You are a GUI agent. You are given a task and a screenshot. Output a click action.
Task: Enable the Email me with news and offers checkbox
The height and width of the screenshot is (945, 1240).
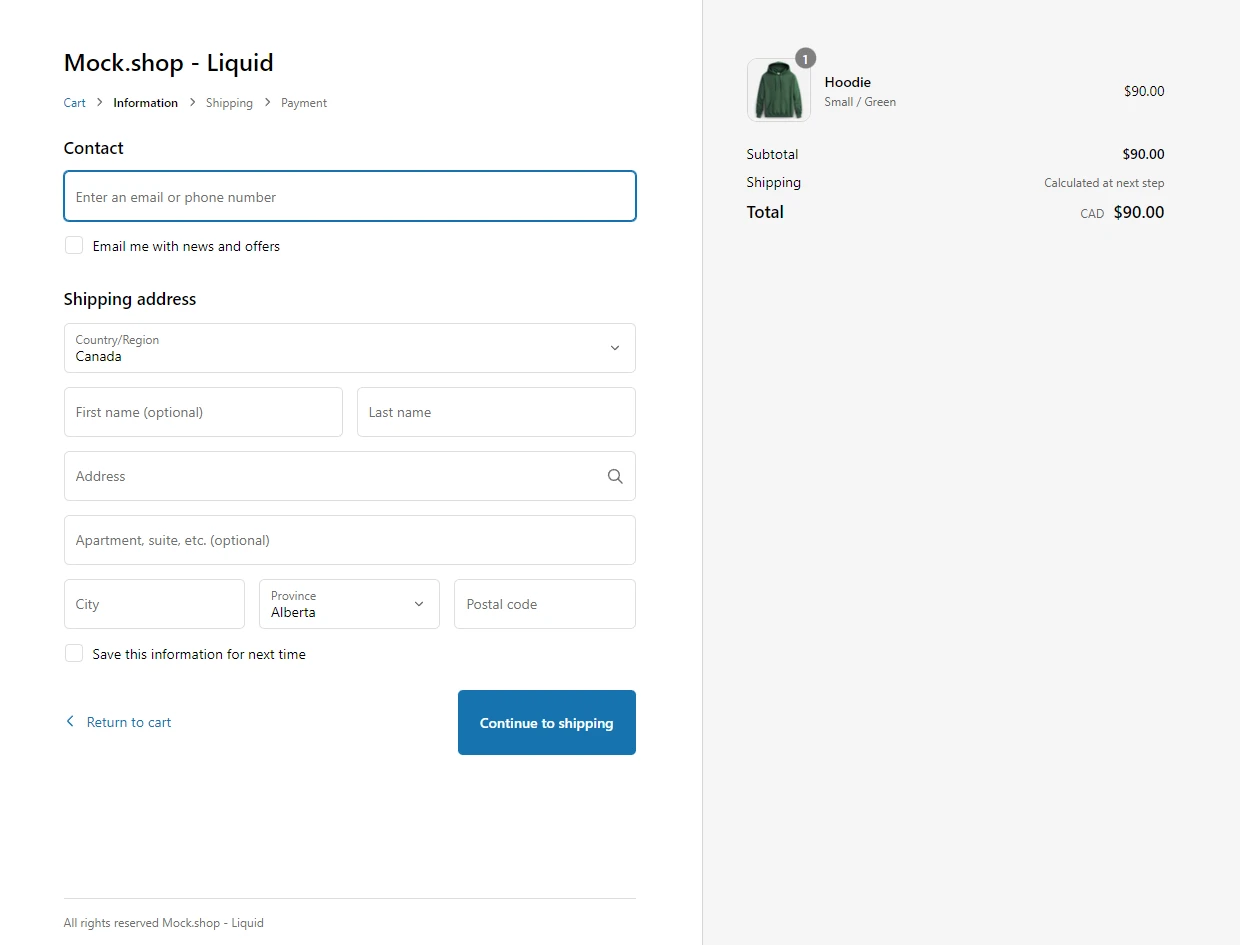[74, 244]
